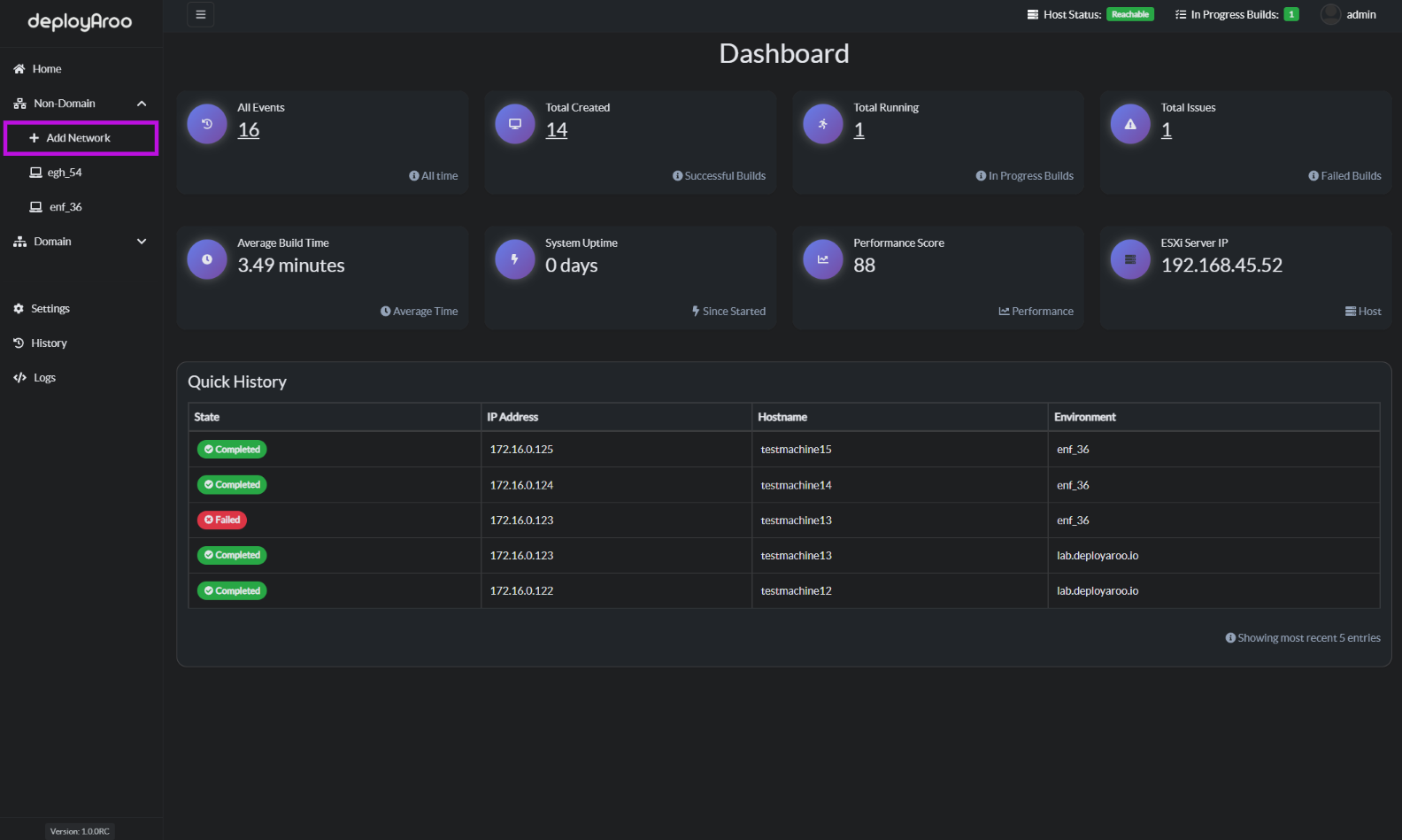Click the All Events history circle icon
This screenshot has width=1402, height=840.
(207, 124)
